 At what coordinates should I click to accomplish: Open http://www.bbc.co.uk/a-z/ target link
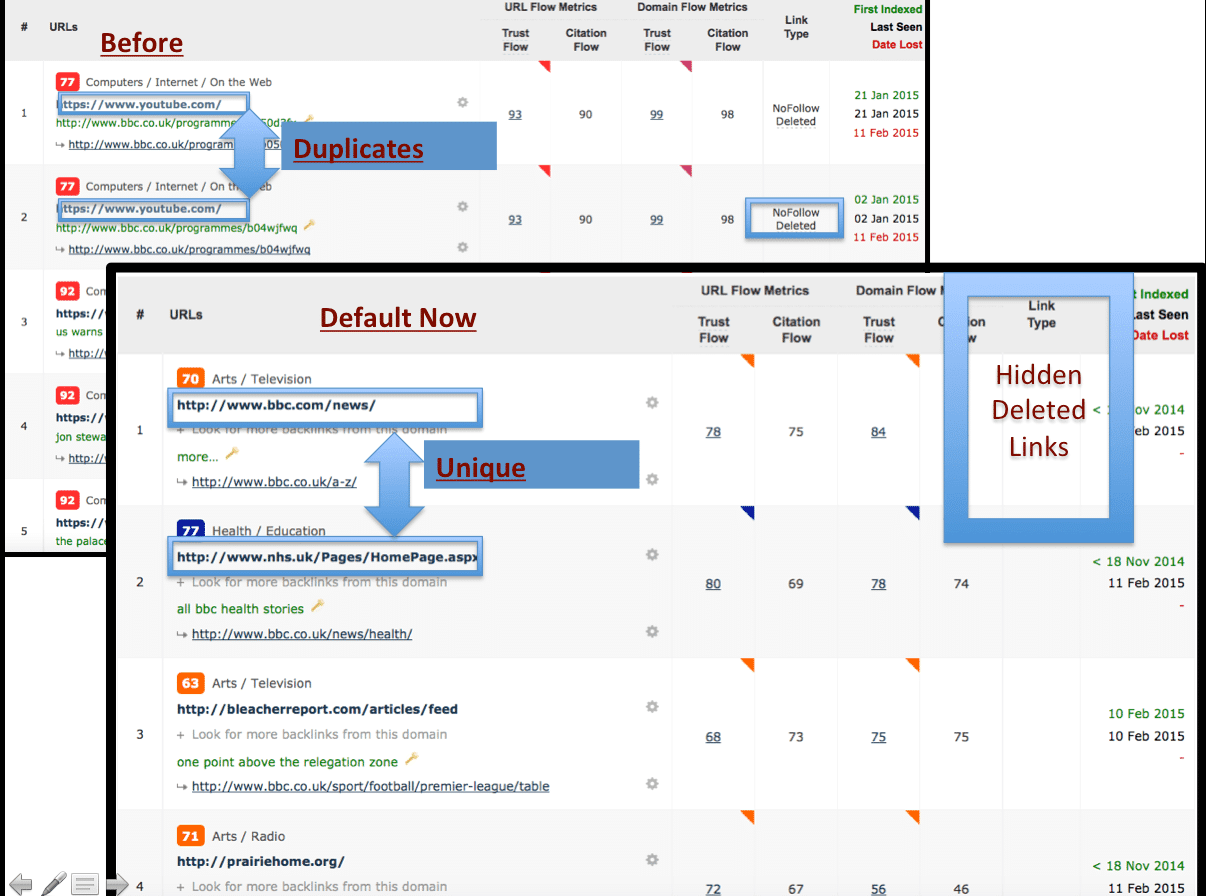tap(274, 481)
